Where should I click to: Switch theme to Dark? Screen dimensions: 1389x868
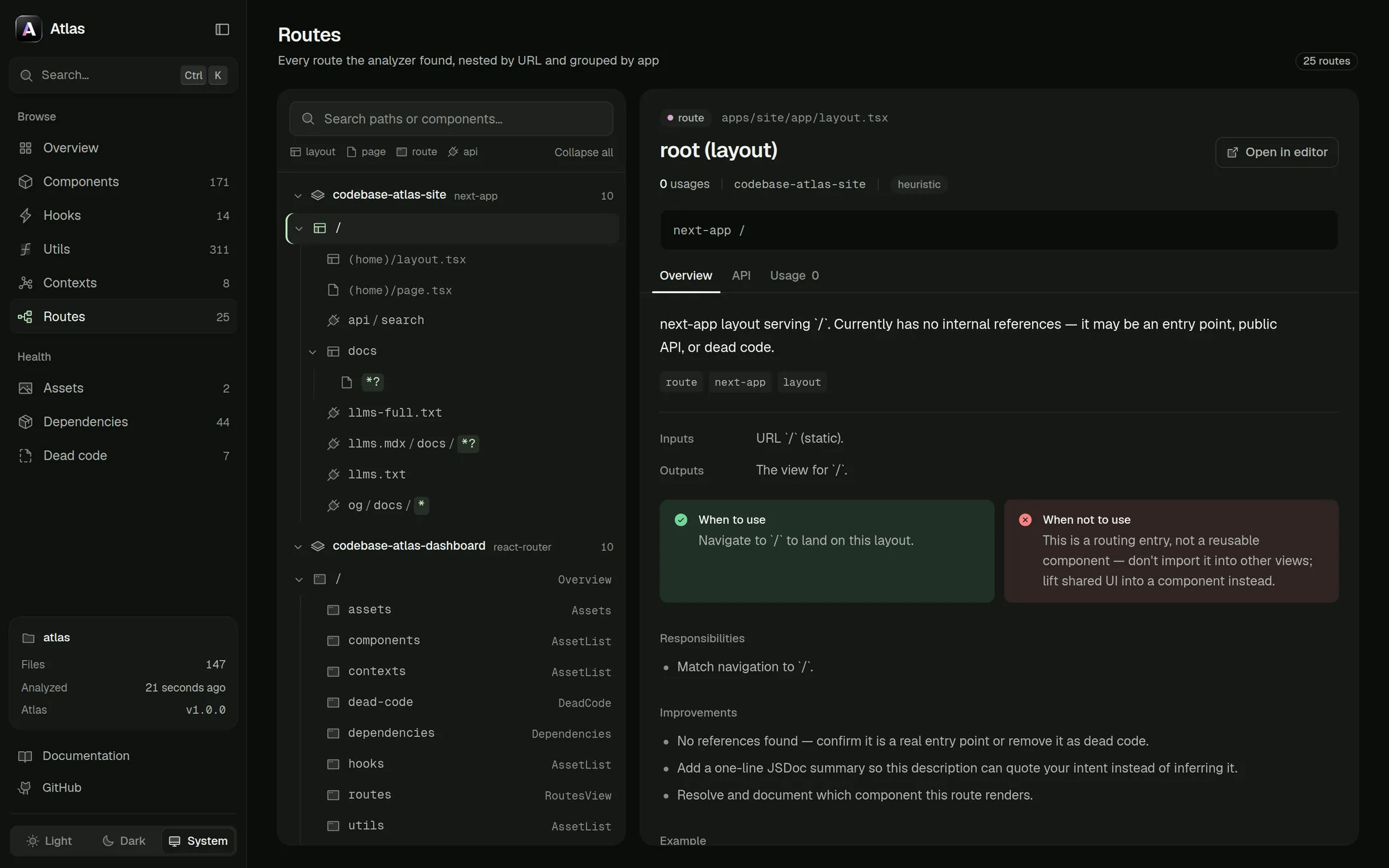click(124, 841)
